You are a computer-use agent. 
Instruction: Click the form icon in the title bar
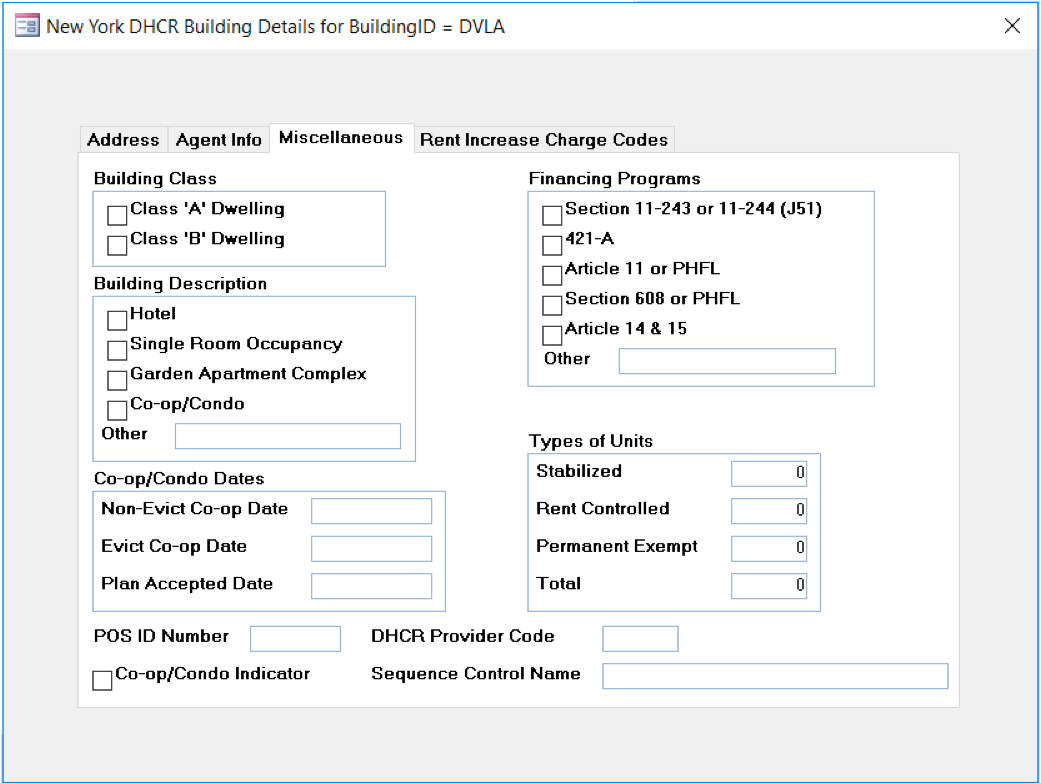click(27, 27)
